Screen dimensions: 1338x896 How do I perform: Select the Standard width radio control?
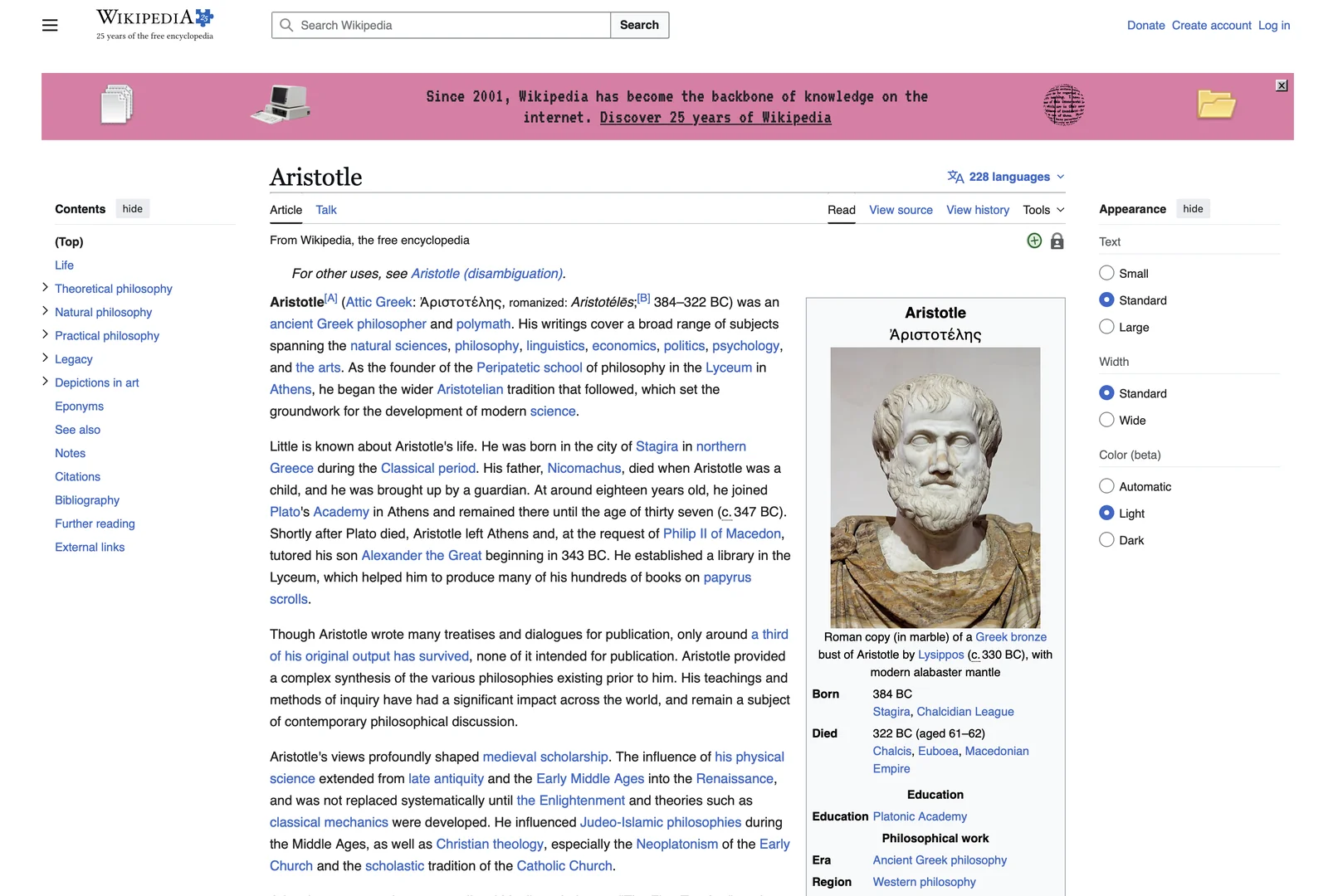(1106, 392)
